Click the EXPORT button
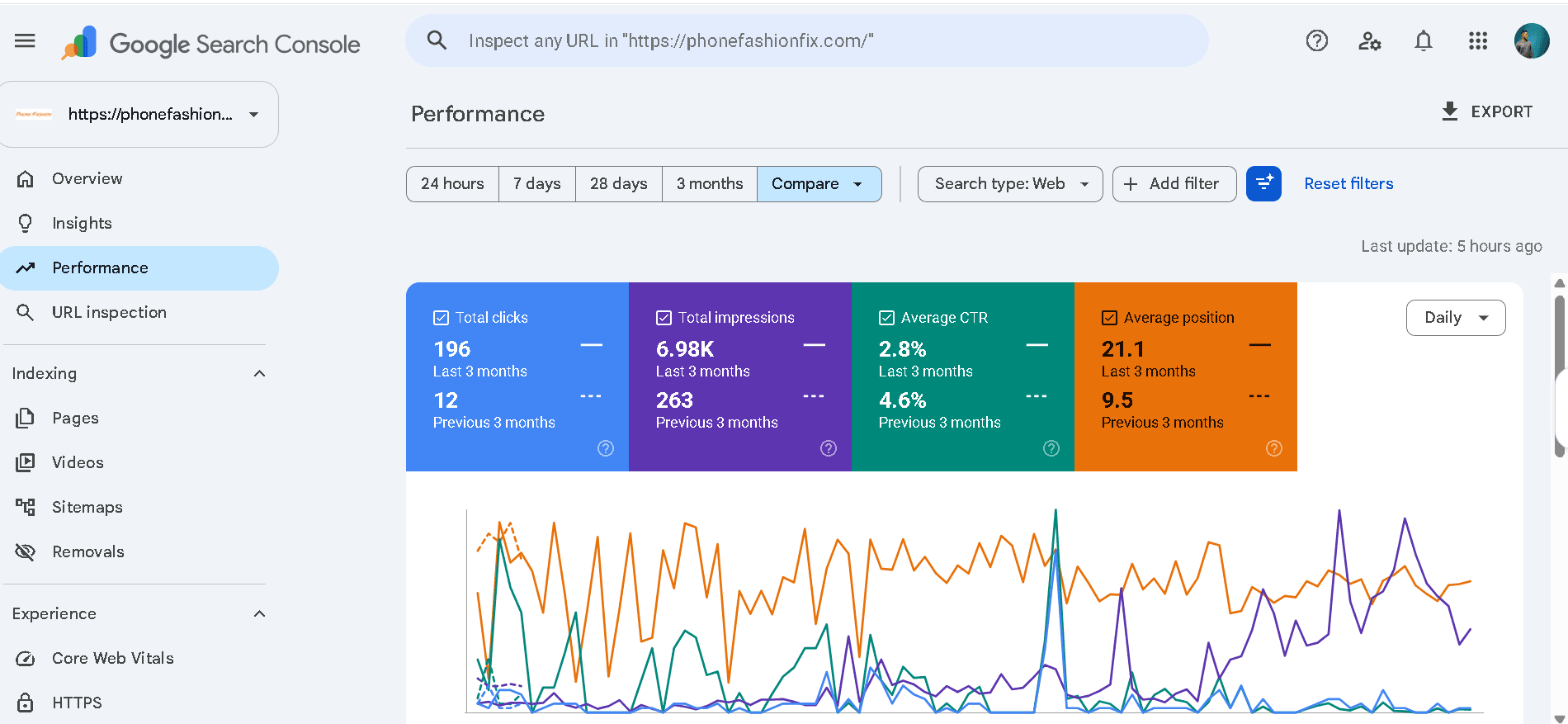Image resolution: width=1568 pixels, height=724 pixels. 1487,111
